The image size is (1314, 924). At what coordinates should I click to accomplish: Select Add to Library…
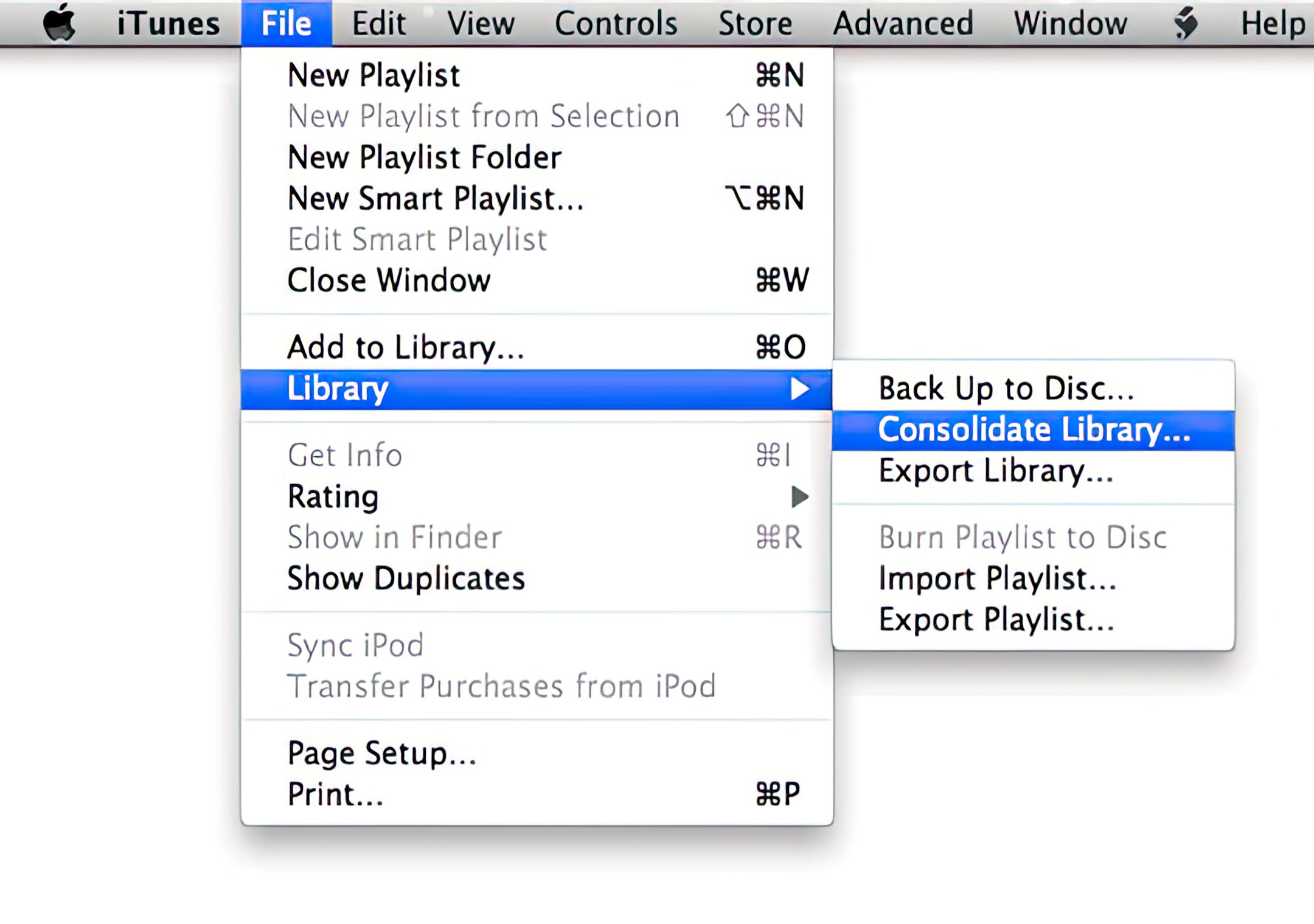[x=537, y=347]
